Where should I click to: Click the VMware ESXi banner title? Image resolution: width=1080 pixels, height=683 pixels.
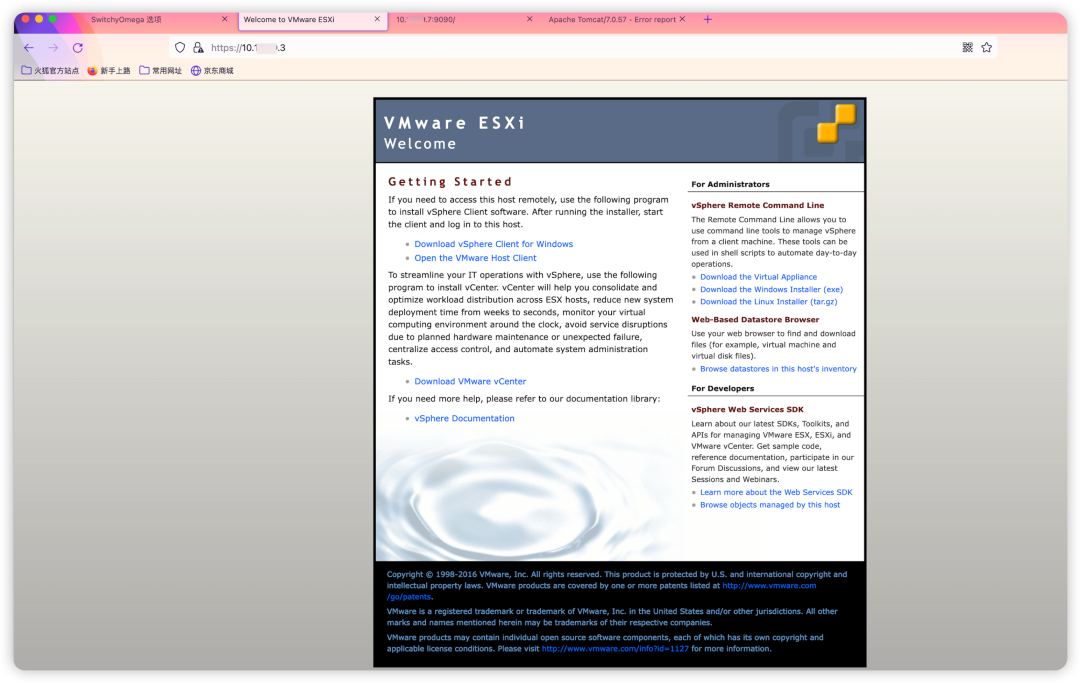pyautogui.click(x=454, y=123)
